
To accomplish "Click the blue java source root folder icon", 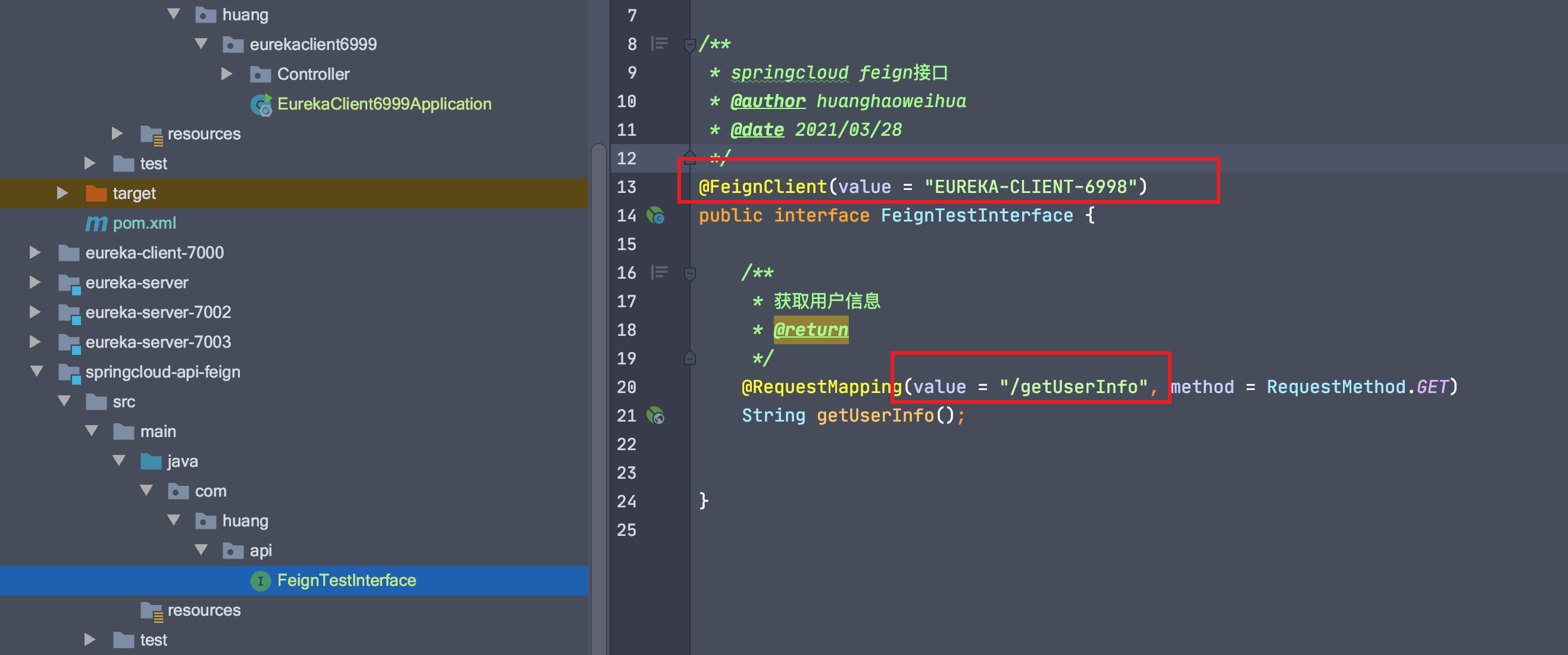I will point(151,461).
